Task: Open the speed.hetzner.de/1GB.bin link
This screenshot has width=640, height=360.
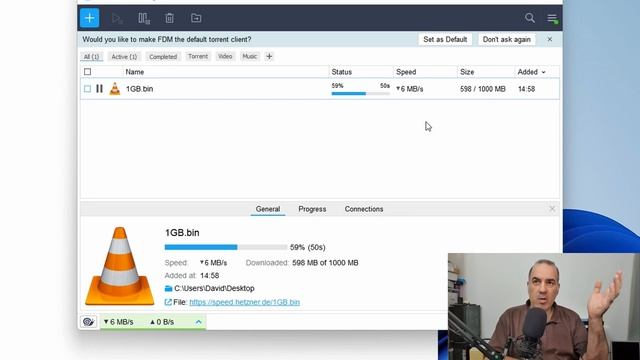Action: (x=244, y=302)
